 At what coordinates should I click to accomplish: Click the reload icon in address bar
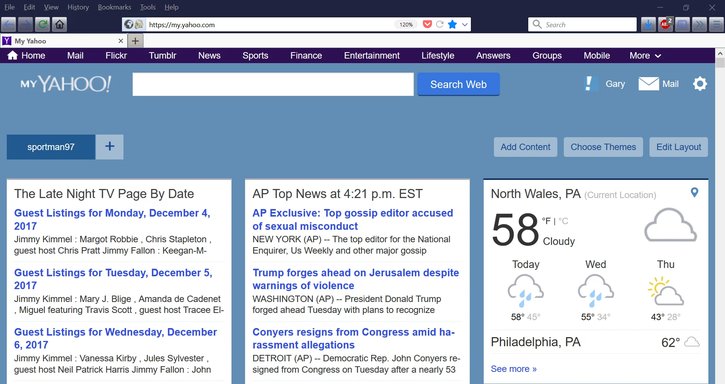click(x=440, y=25)
